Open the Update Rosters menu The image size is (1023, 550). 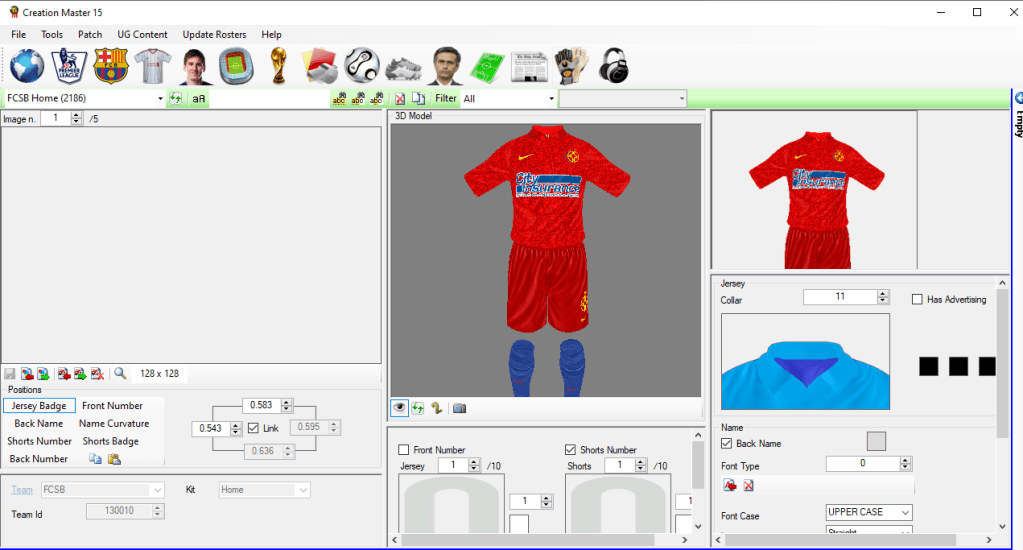click(x=214, y=34)
